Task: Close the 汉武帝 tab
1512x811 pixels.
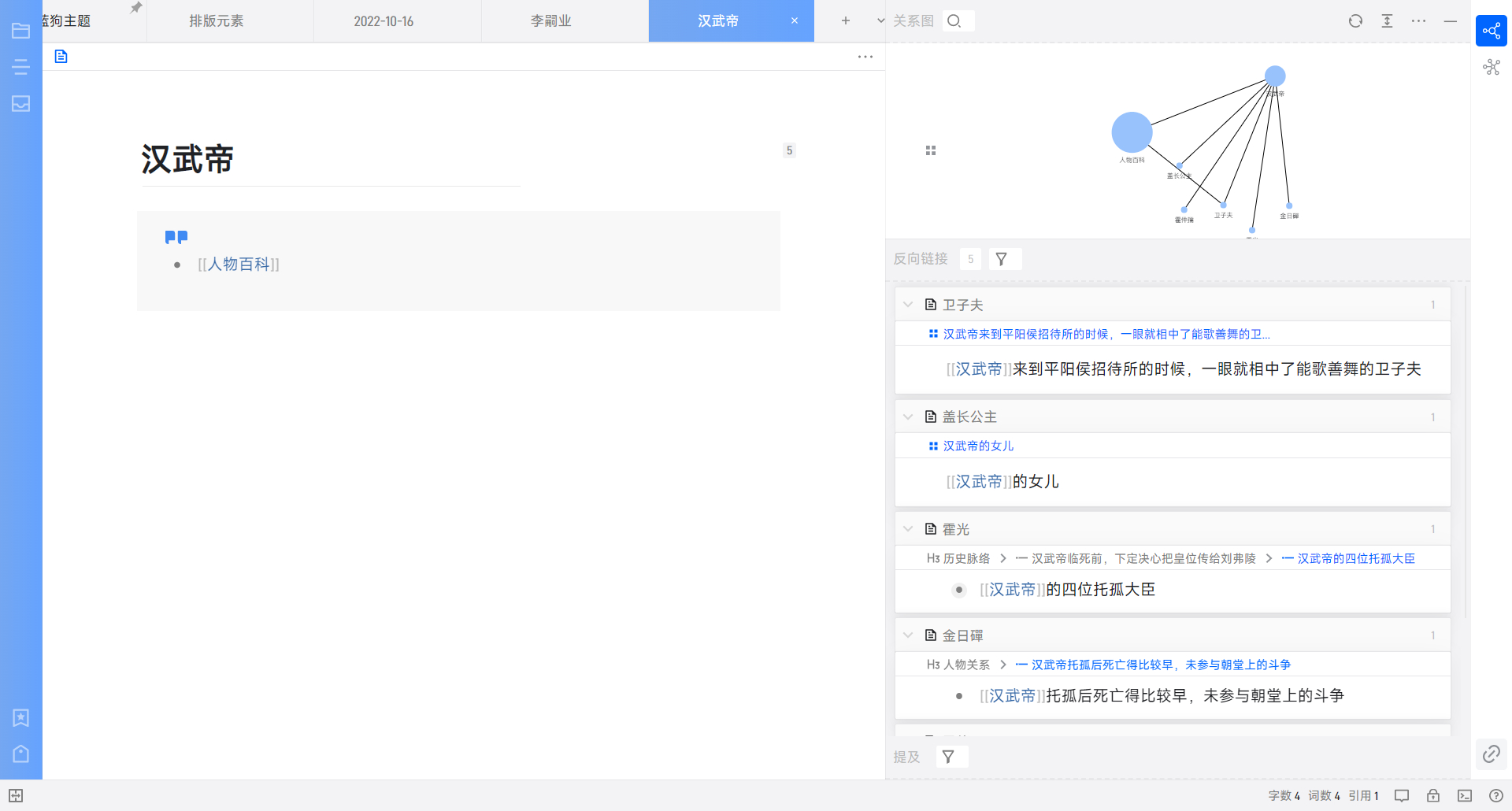Action: pos(795,20)
